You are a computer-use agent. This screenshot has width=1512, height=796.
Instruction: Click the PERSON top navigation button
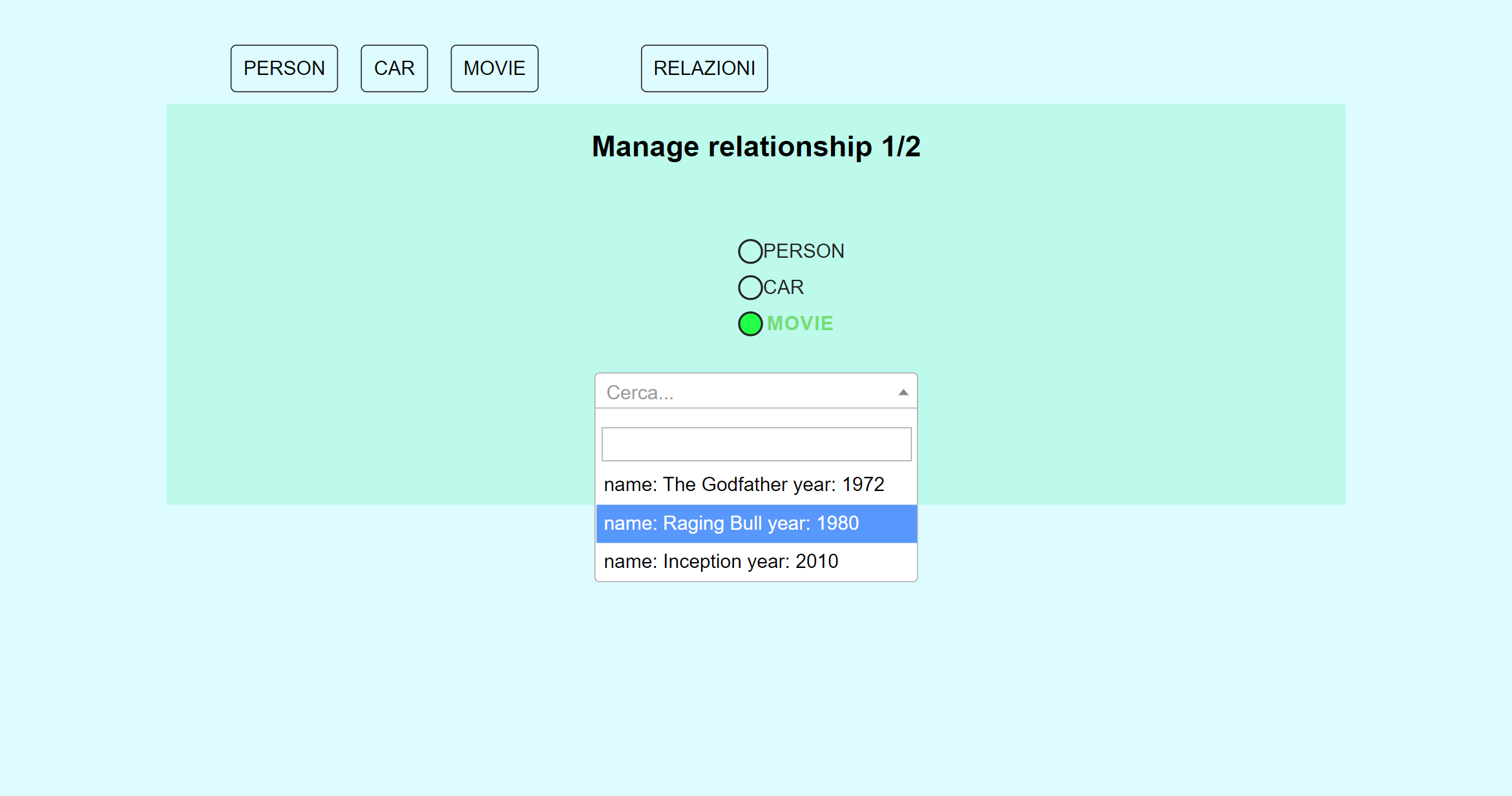284,68
